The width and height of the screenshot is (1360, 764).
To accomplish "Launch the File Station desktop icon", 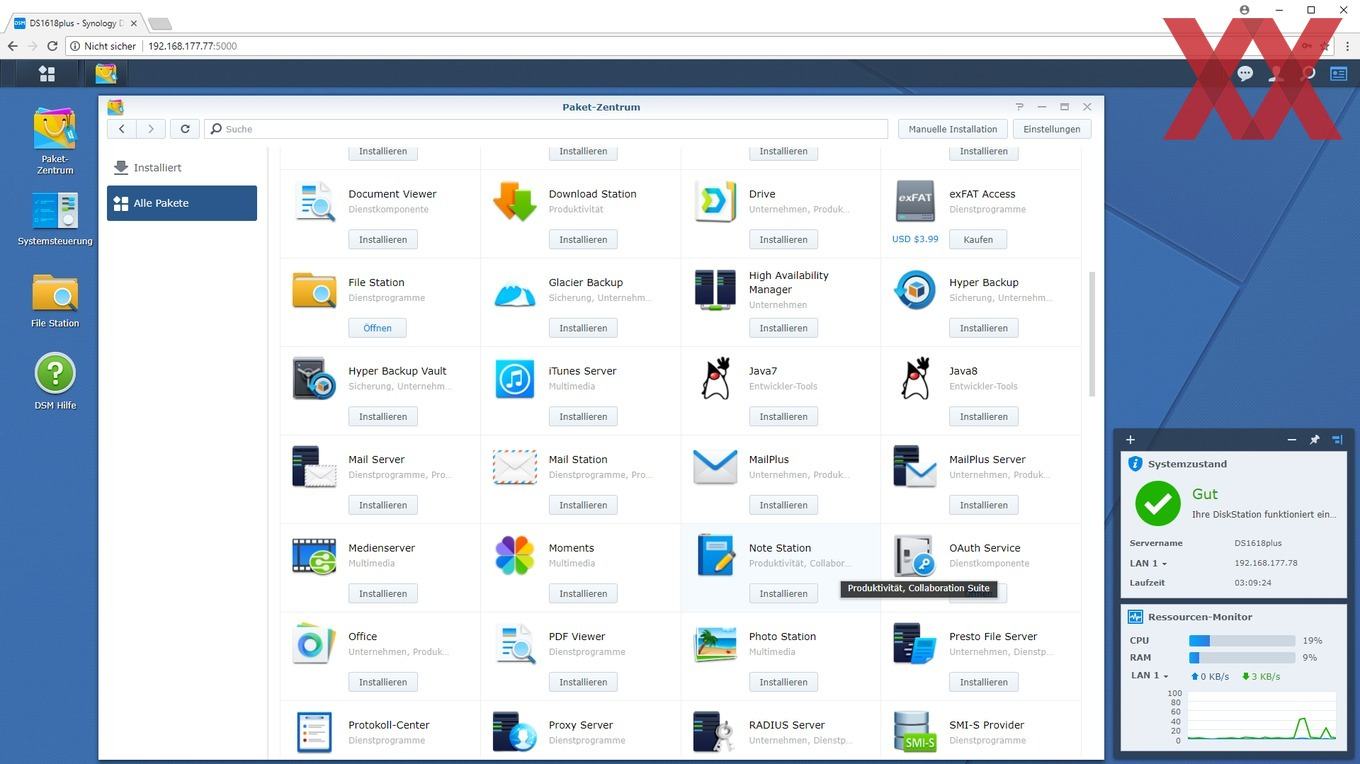I will pos(55,300).
